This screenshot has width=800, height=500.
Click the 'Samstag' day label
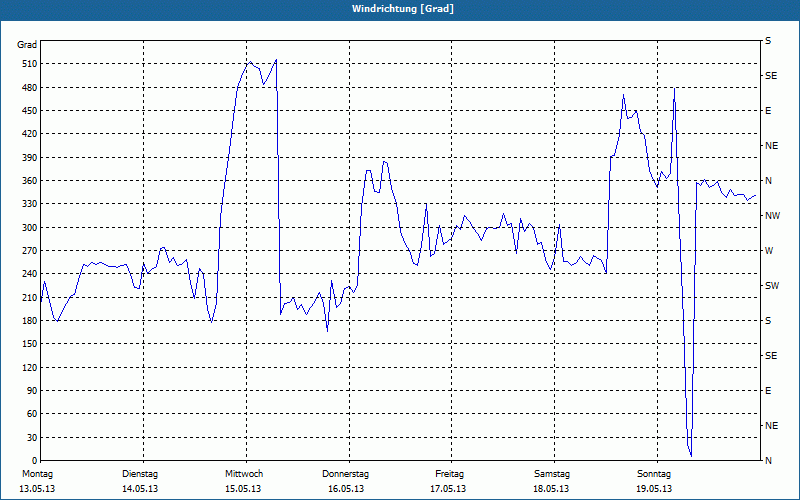(552, 474)
